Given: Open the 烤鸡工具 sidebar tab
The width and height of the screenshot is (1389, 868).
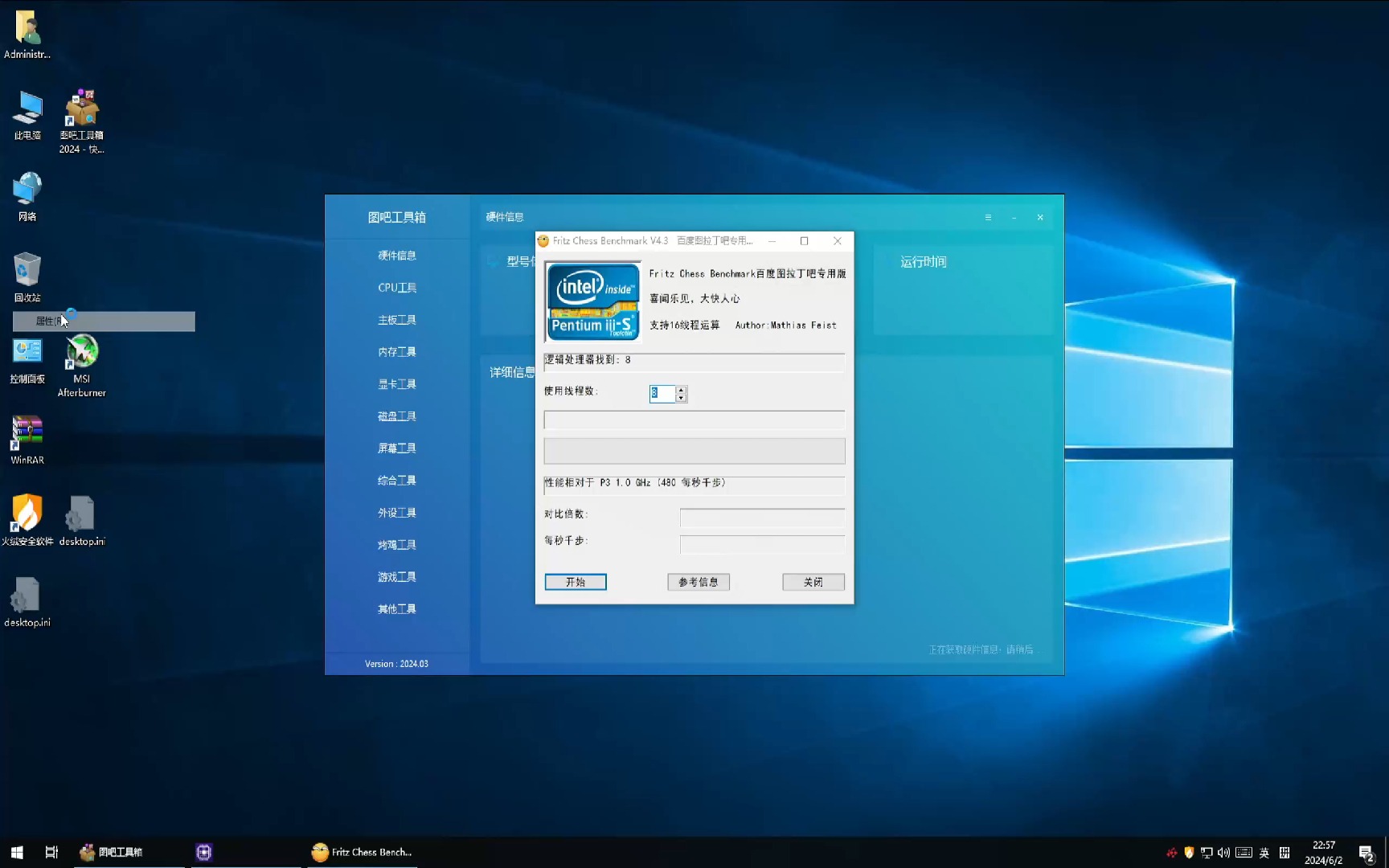Looking at the screenshot, I should pos(397,545).
